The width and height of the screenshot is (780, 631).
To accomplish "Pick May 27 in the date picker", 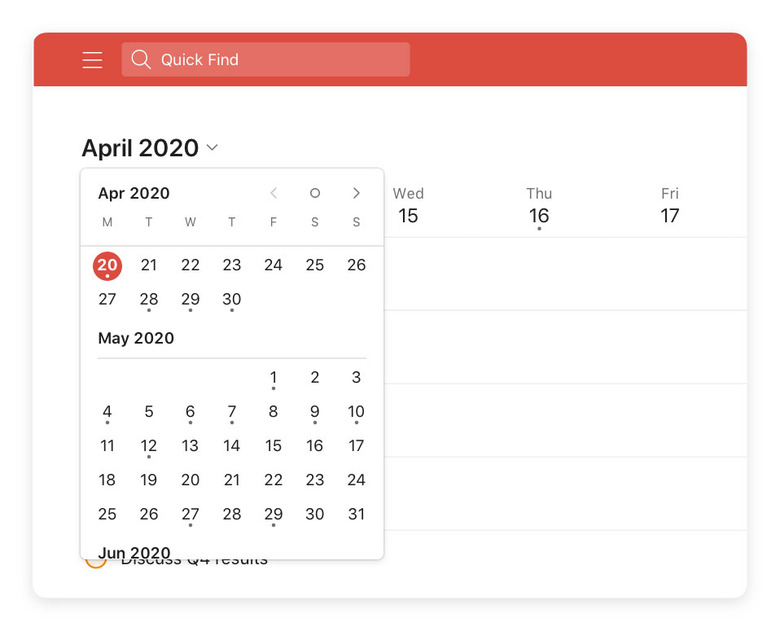I will pyautogui.click(x=190, y=514).
